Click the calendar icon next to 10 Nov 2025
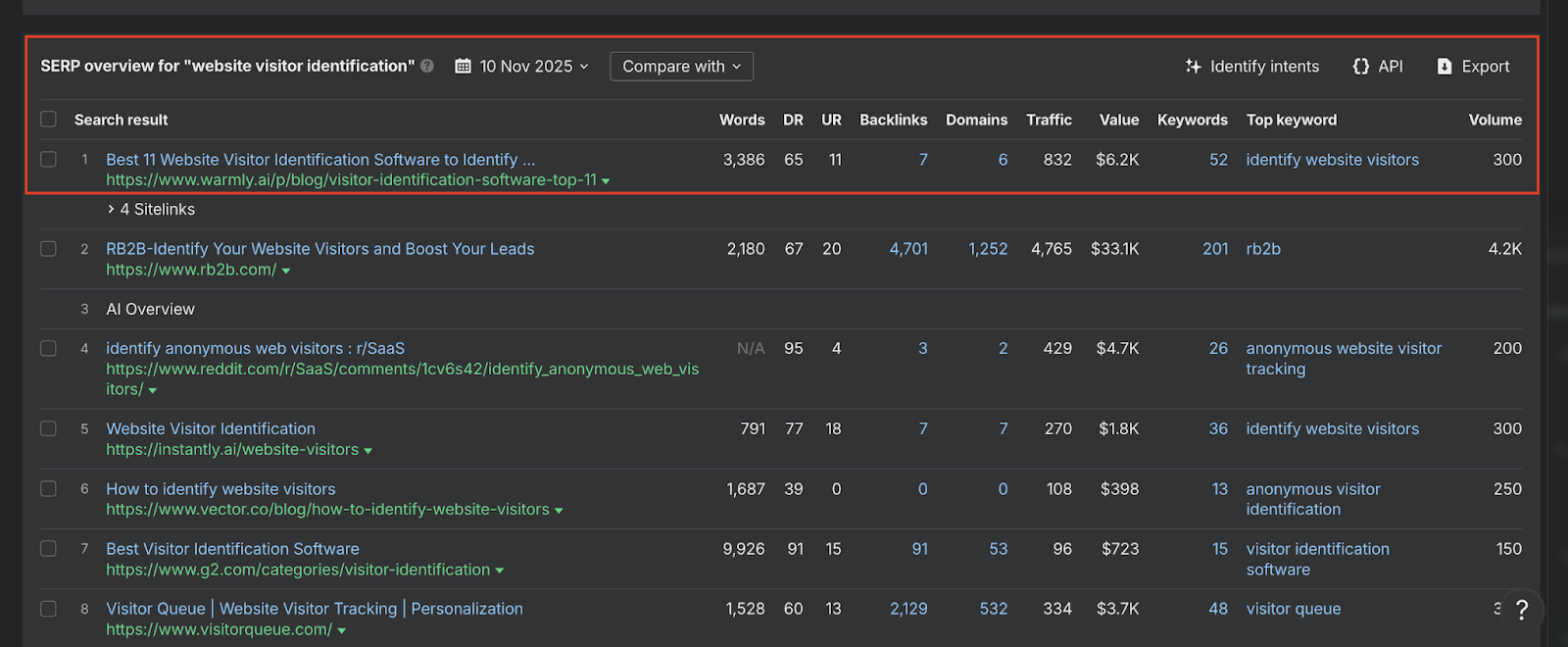This screenshot has width=1568, height=647. click(464, 67)
